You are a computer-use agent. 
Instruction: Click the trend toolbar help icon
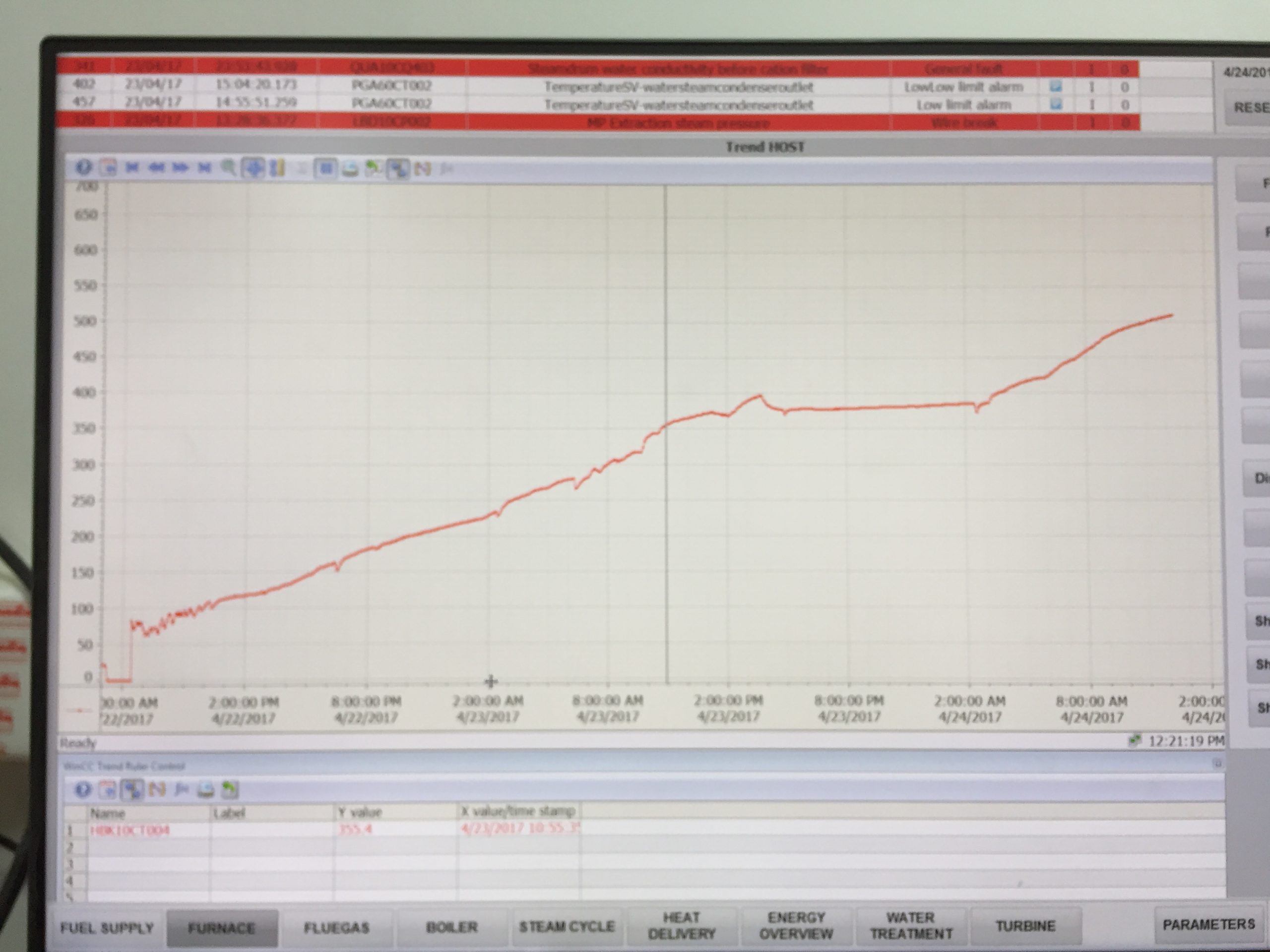83,168
